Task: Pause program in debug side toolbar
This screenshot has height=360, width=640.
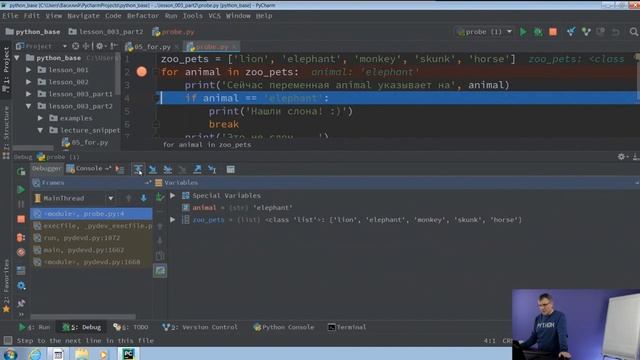Action: pyautogui.click(x=21, y=204)
